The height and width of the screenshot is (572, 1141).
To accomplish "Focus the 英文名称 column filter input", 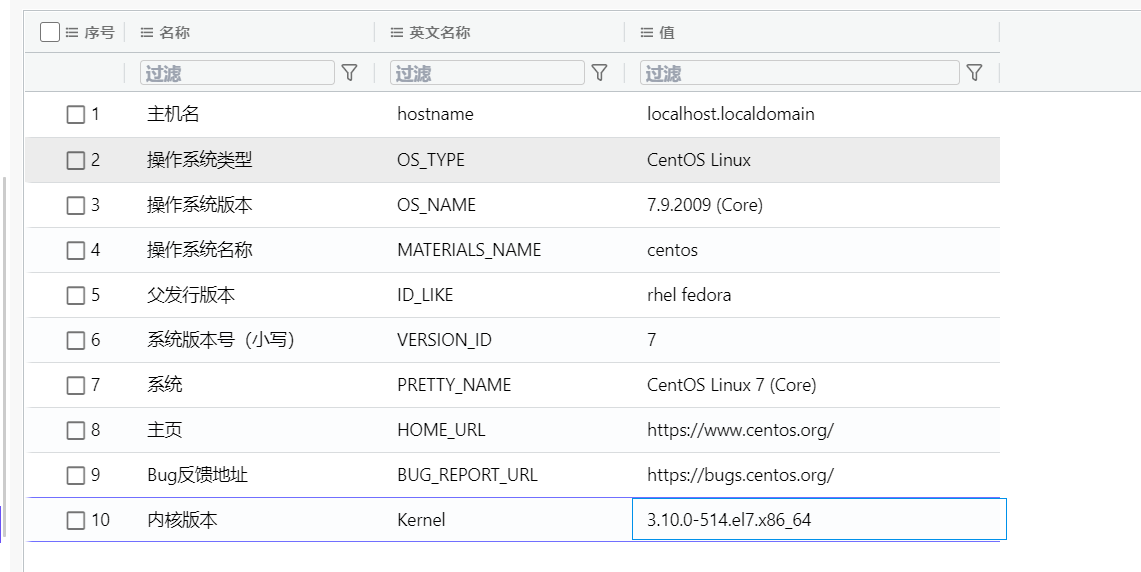I will 488,73.
